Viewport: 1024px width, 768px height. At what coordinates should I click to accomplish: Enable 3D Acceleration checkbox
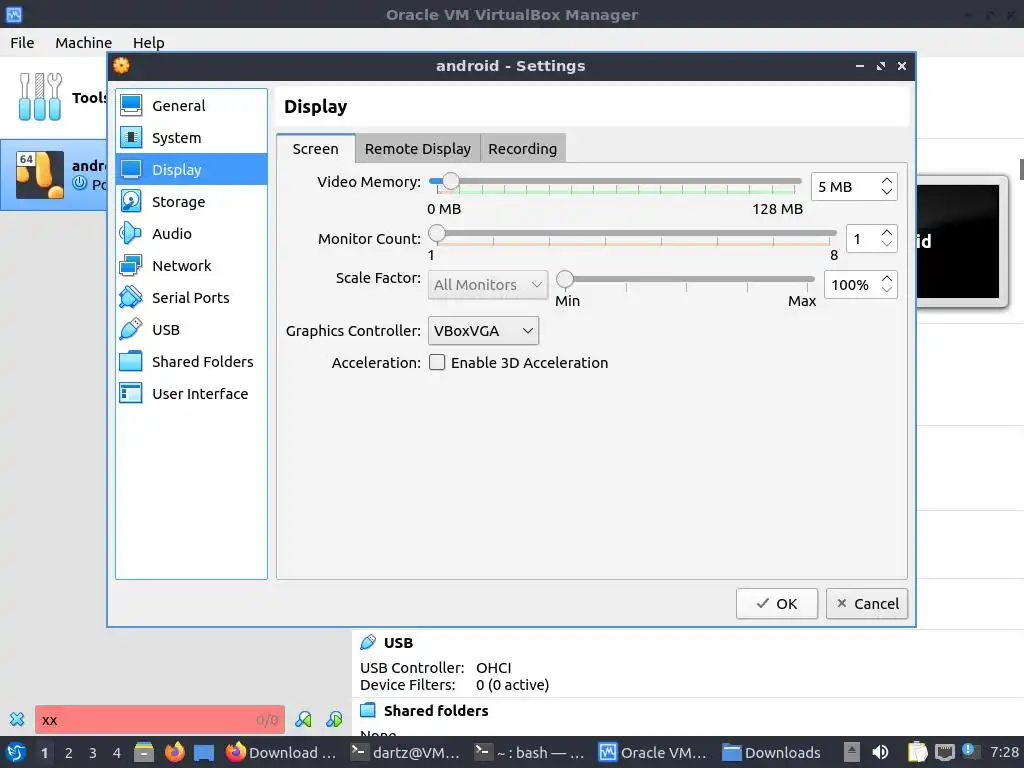(437, 362)
